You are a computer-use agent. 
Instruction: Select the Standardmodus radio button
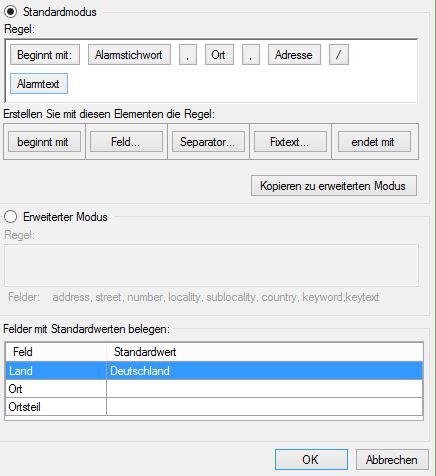[10, 12]
